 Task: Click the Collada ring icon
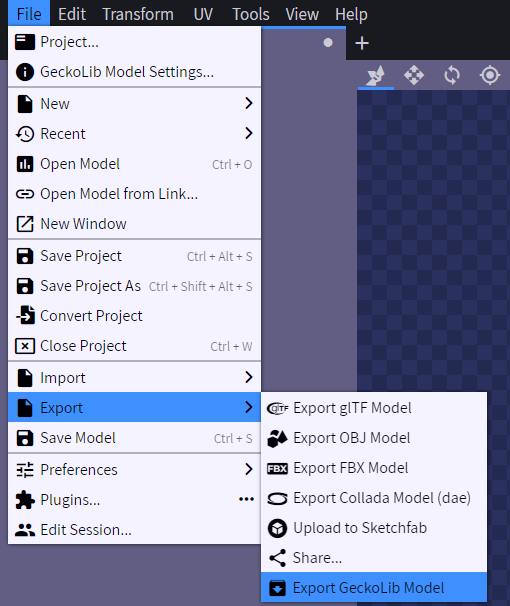(277, 499)
